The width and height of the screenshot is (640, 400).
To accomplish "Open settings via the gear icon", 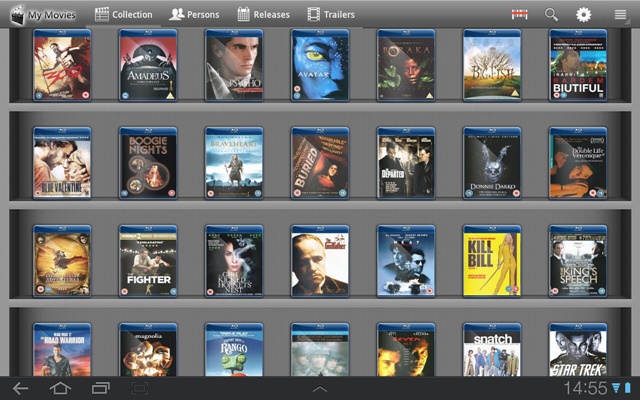I will click(583, 15).
